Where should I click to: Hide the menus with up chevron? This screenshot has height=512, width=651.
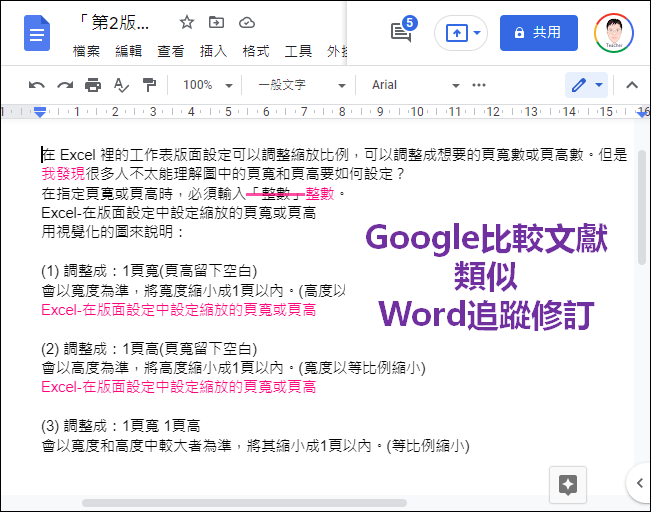(x=632, y=85)
